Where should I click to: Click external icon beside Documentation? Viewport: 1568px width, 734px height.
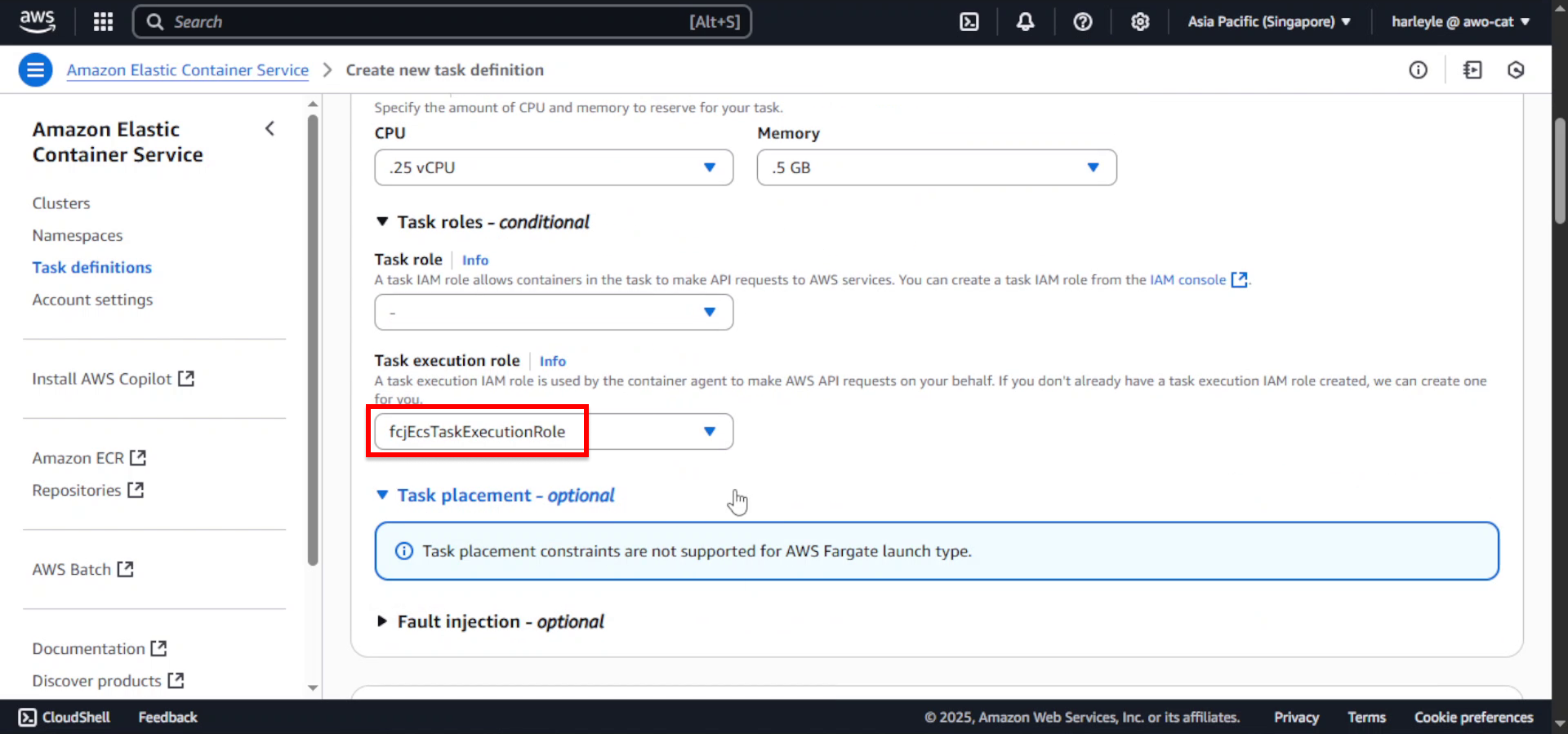pos(158,648)
